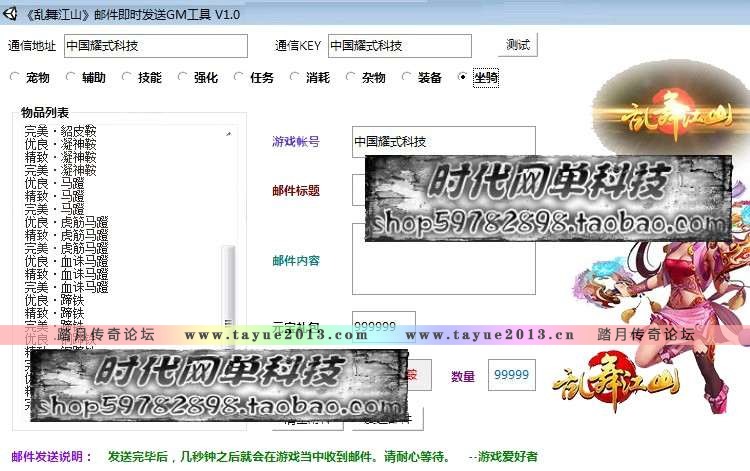Select list item 精致·血诛马蹬
The width and height of the screenshot is (750, 471).
[x=66, y=274]
